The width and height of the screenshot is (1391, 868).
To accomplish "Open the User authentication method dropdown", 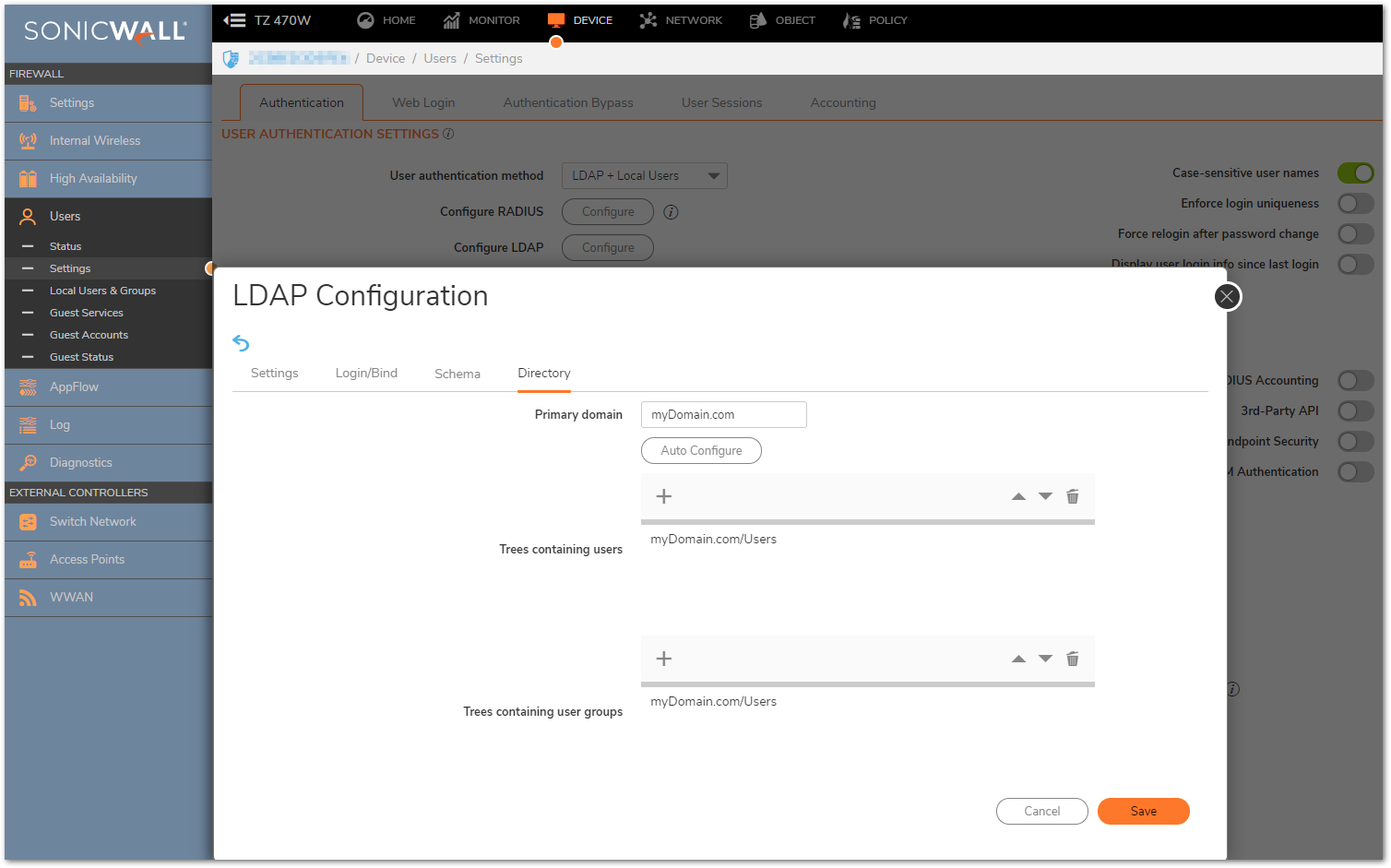I will [x=644, y=176].
